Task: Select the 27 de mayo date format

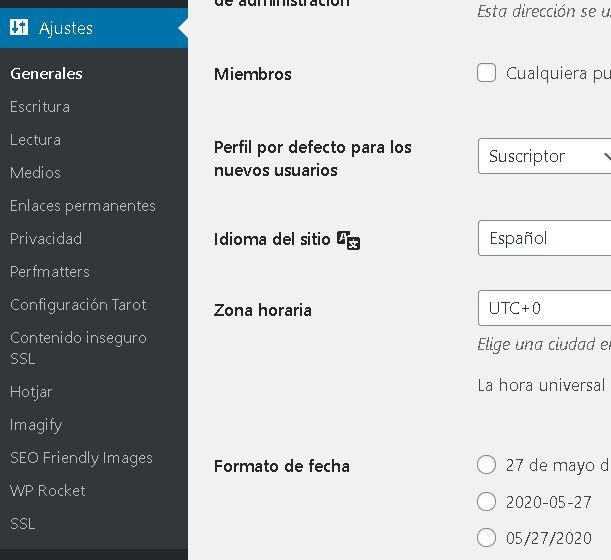Action: [x=486, y=465]
